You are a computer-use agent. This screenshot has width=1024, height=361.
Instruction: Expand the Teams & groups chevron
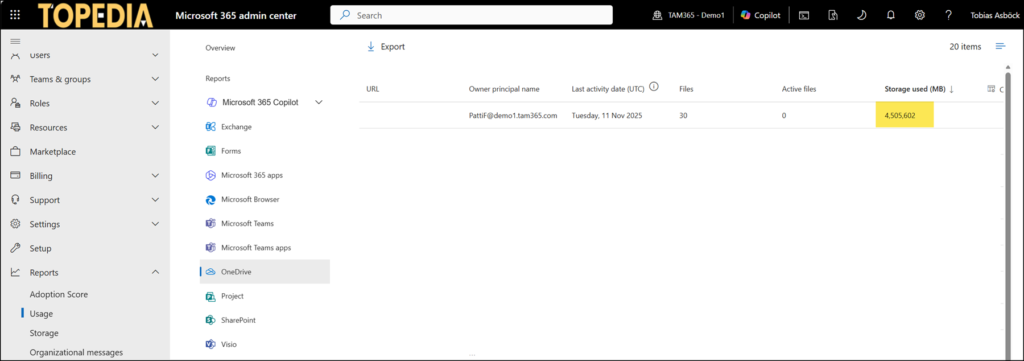pos(155,79)
